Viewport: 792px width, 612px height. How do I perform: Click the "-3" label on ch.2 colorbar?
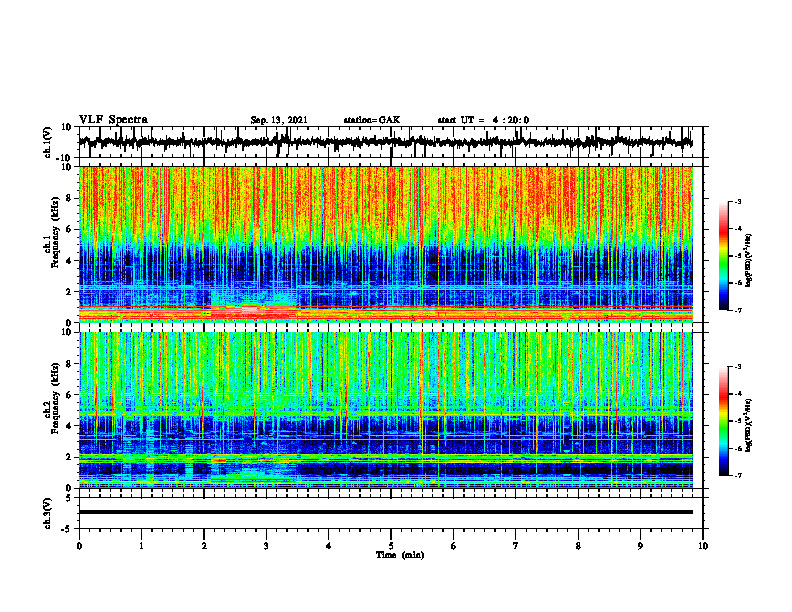tap(738, 367)
